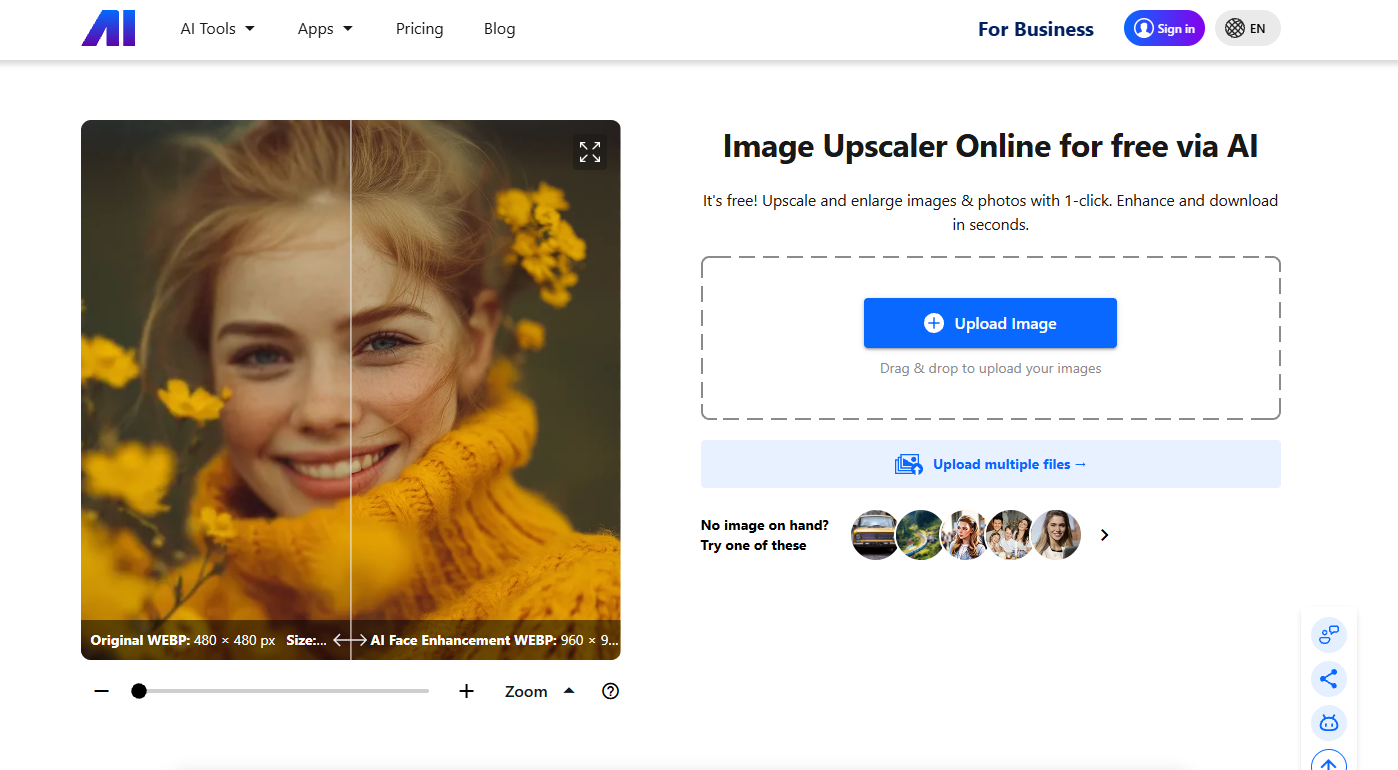Open the robot assistant icon in sidebar
The height and width of the screenshot is (770, 1398).
click(x=1329, y=723)
